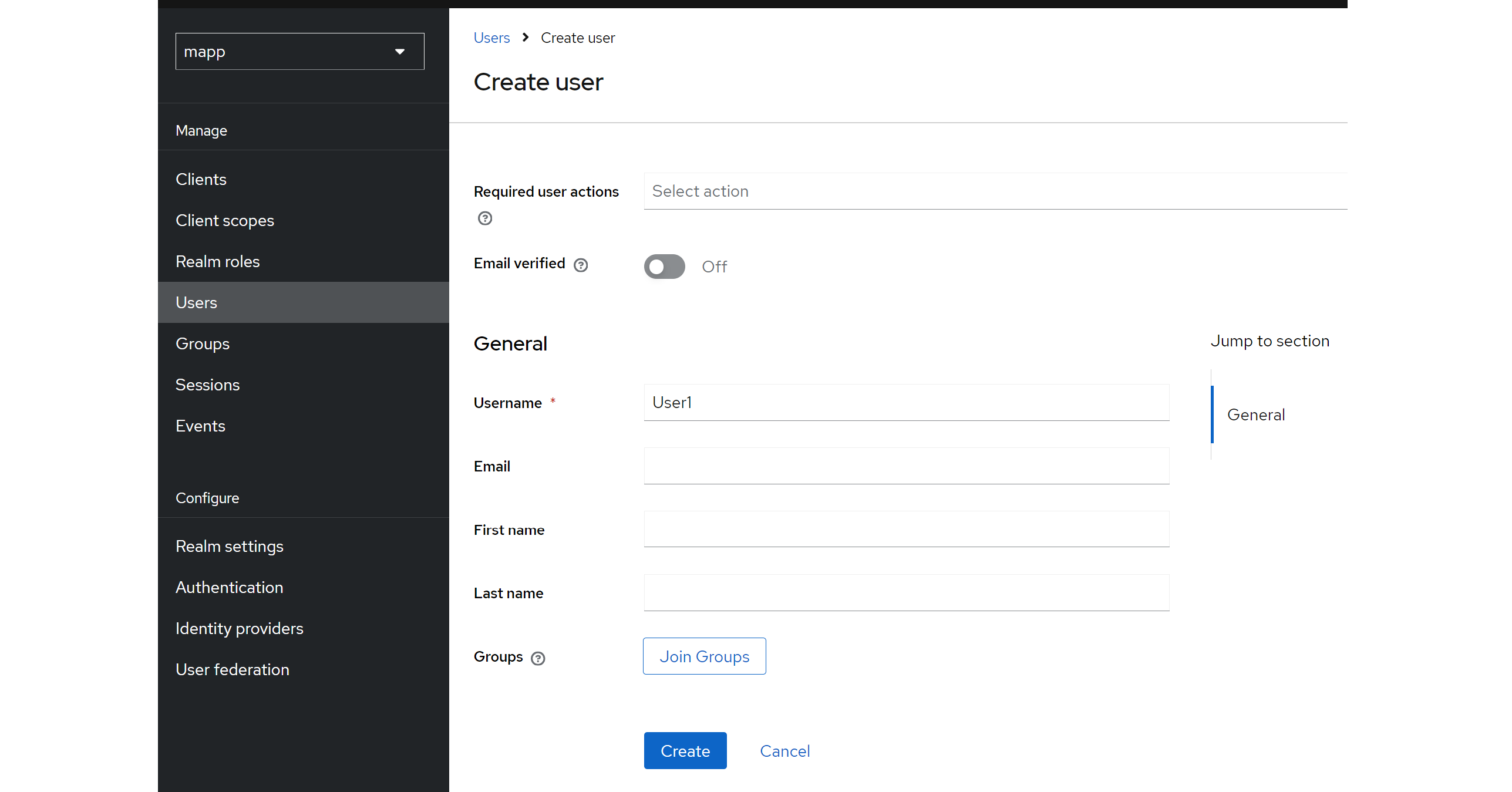Click breadcrumb chevron separator icon
The height and width of the screenshot is (792, 1512).
[526, 38]
